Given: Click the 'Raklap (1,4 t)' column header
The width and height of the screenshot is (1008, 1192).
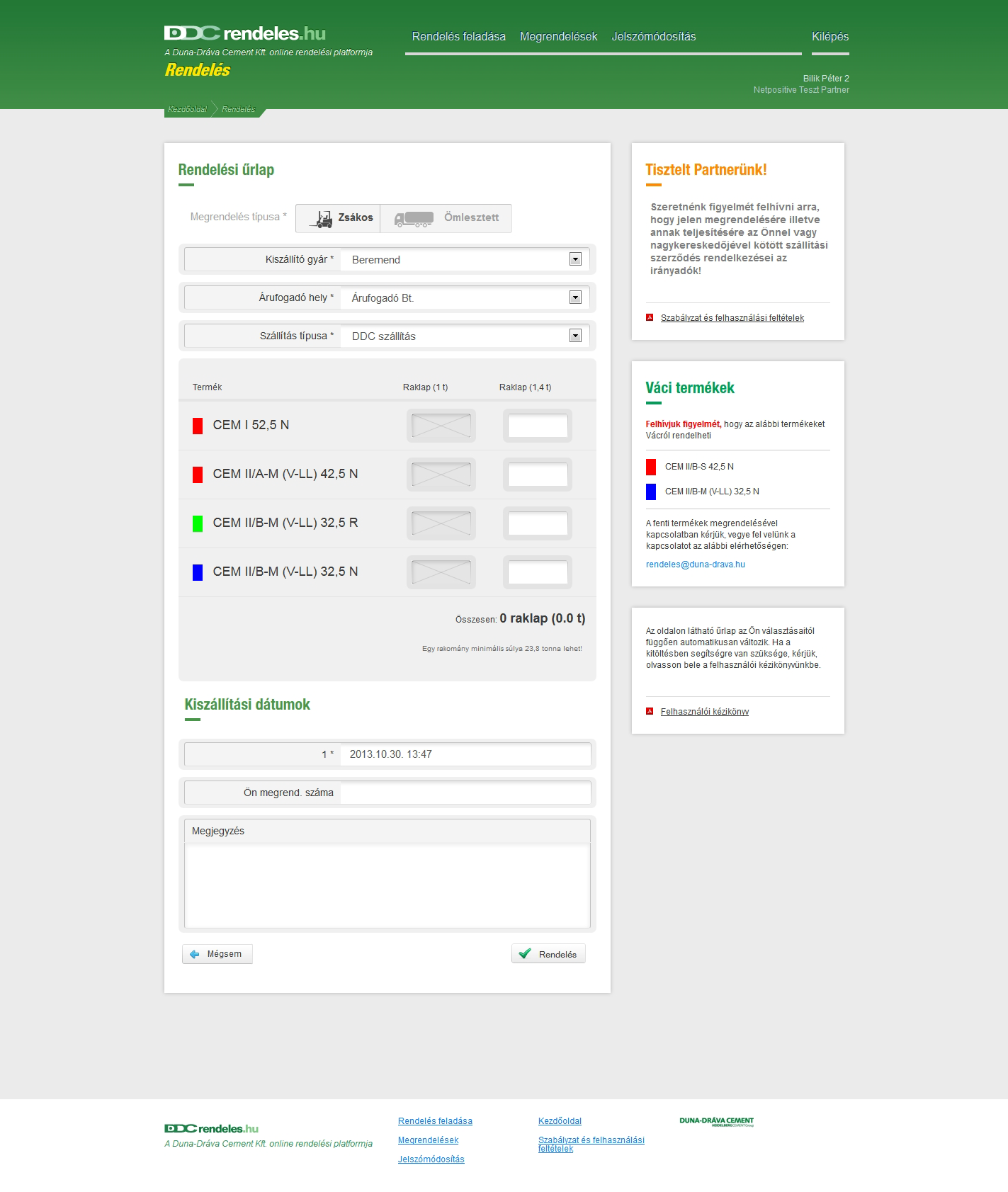Looking at the screenshot, I should pos(525,387).
